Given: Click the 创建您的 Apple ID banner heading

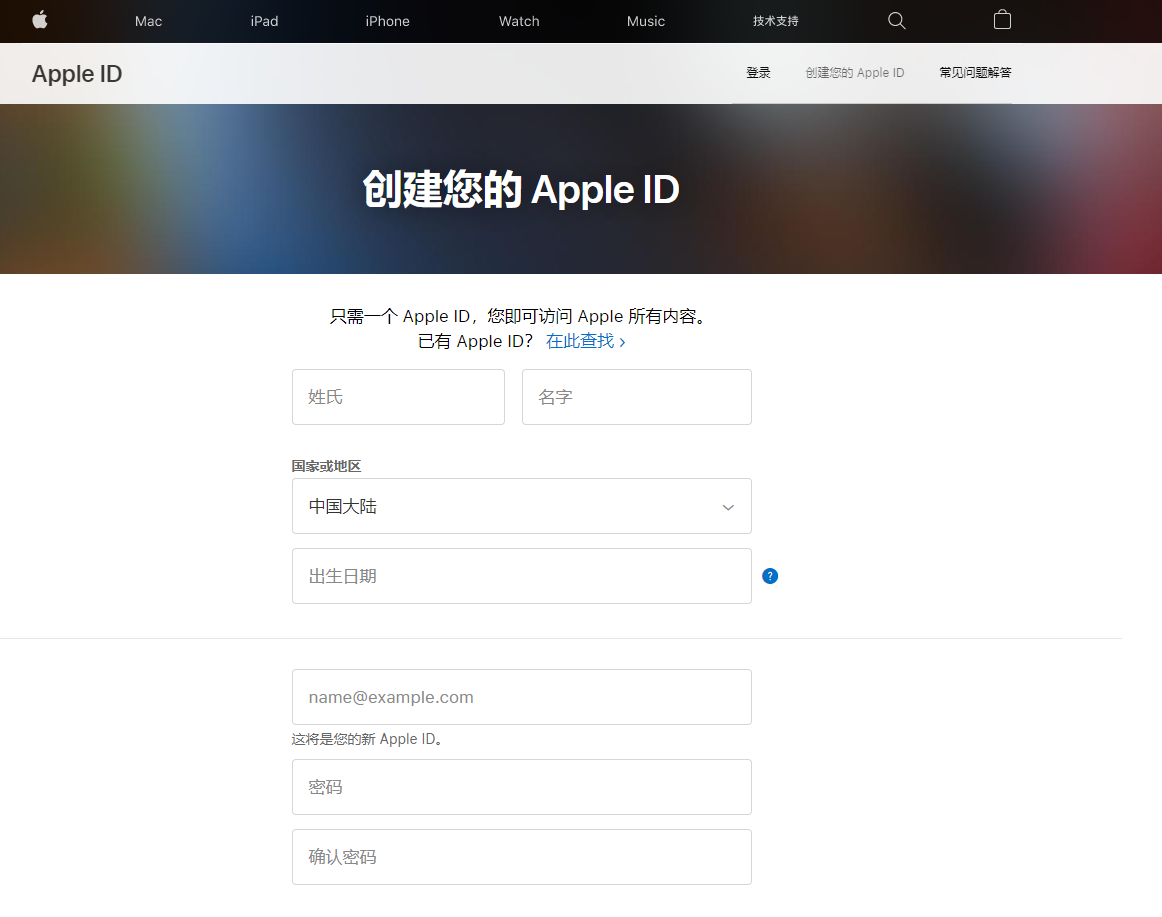Looking at the screenshot, I should point(521,189).
